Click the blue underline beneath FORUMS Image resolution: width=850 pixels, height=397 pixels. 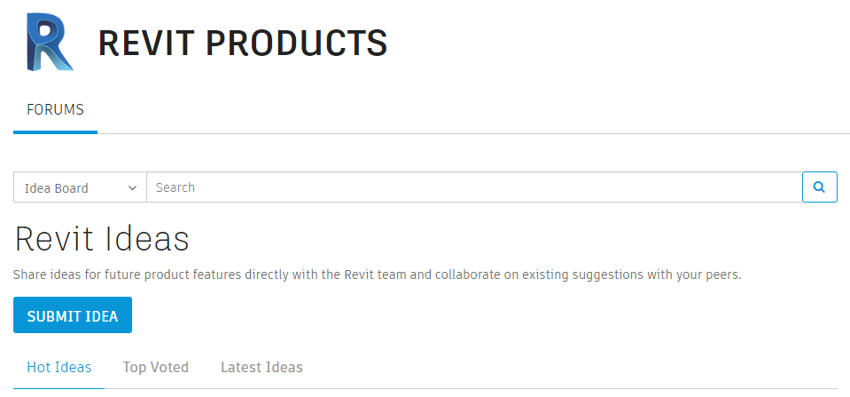pos(55,132)
